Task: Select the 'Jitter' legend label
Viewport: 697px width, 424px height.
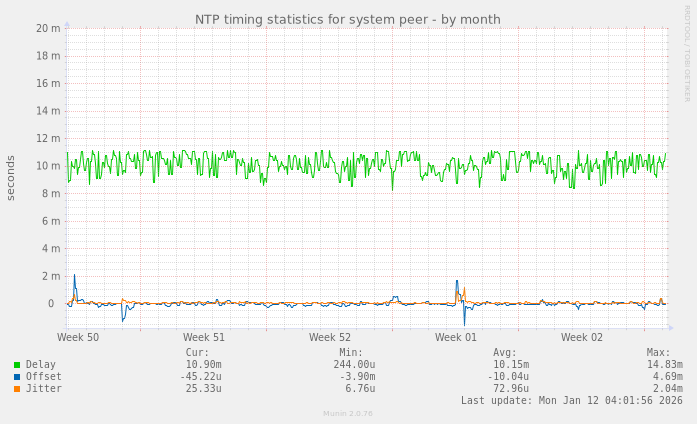Action: click(x=44, y=388)
